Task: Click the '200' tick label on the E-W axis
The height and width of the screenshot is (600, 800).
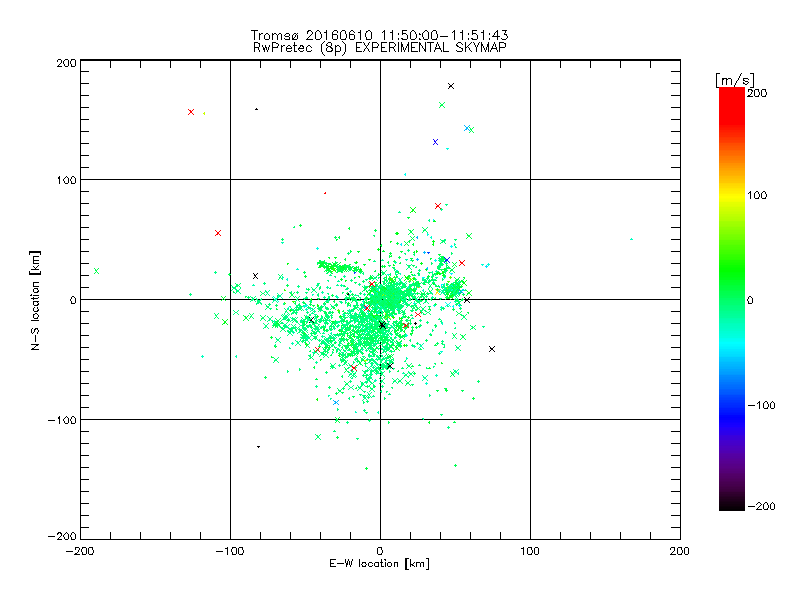Action: 680,551
